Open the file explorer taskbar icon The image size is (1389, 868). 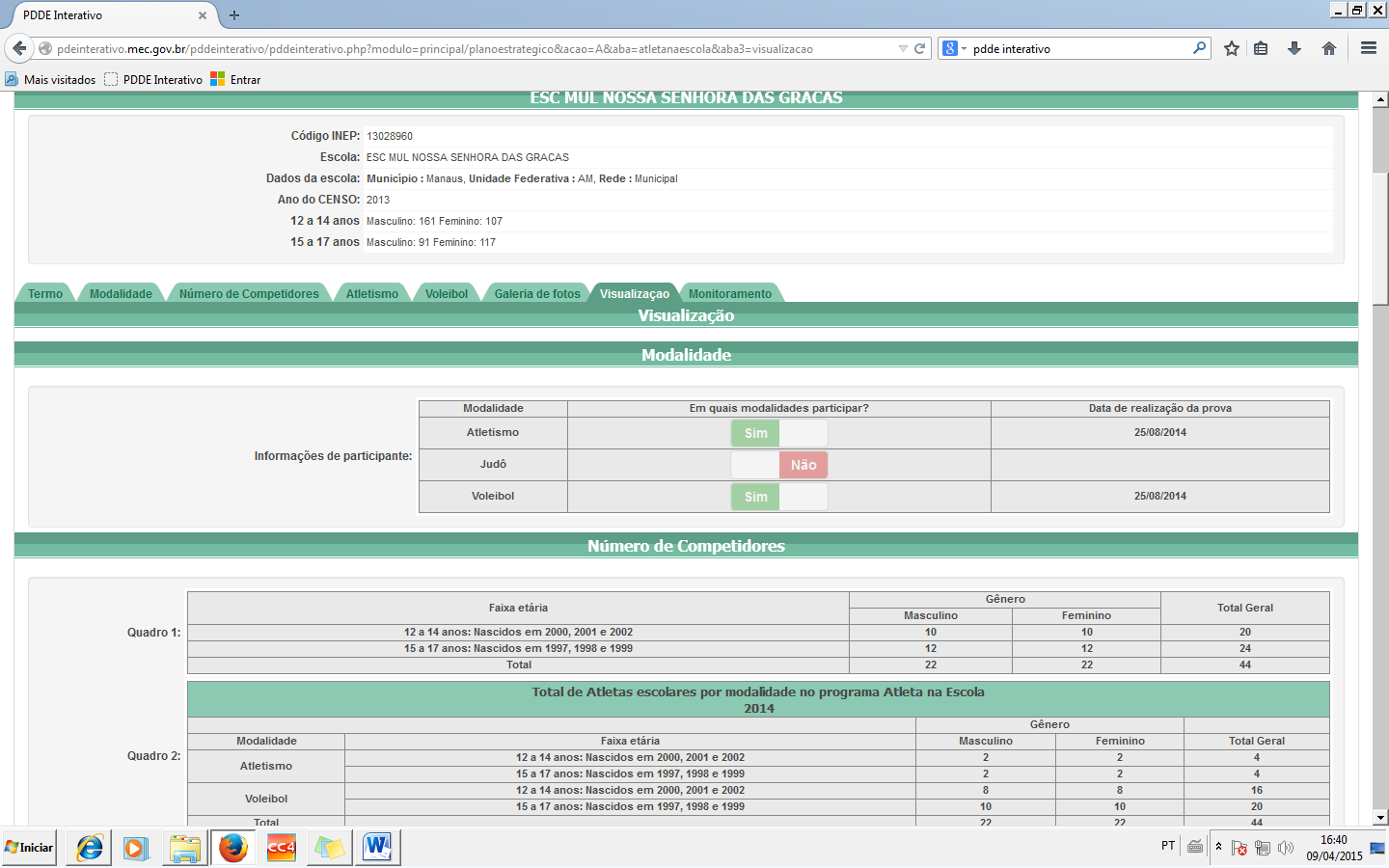(184, 848)
